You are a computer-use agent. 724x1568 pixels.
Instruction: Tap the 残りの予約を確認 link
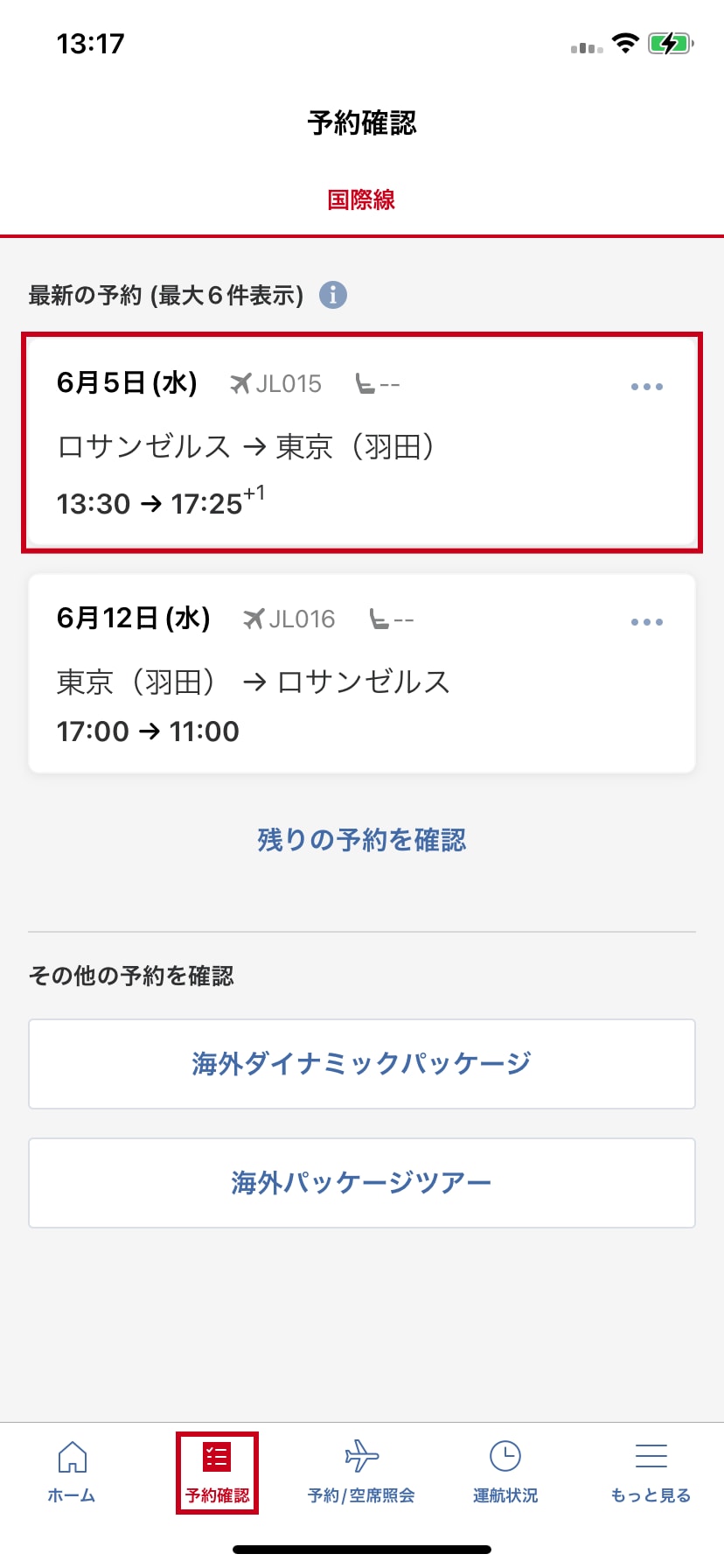pos(361,840)
